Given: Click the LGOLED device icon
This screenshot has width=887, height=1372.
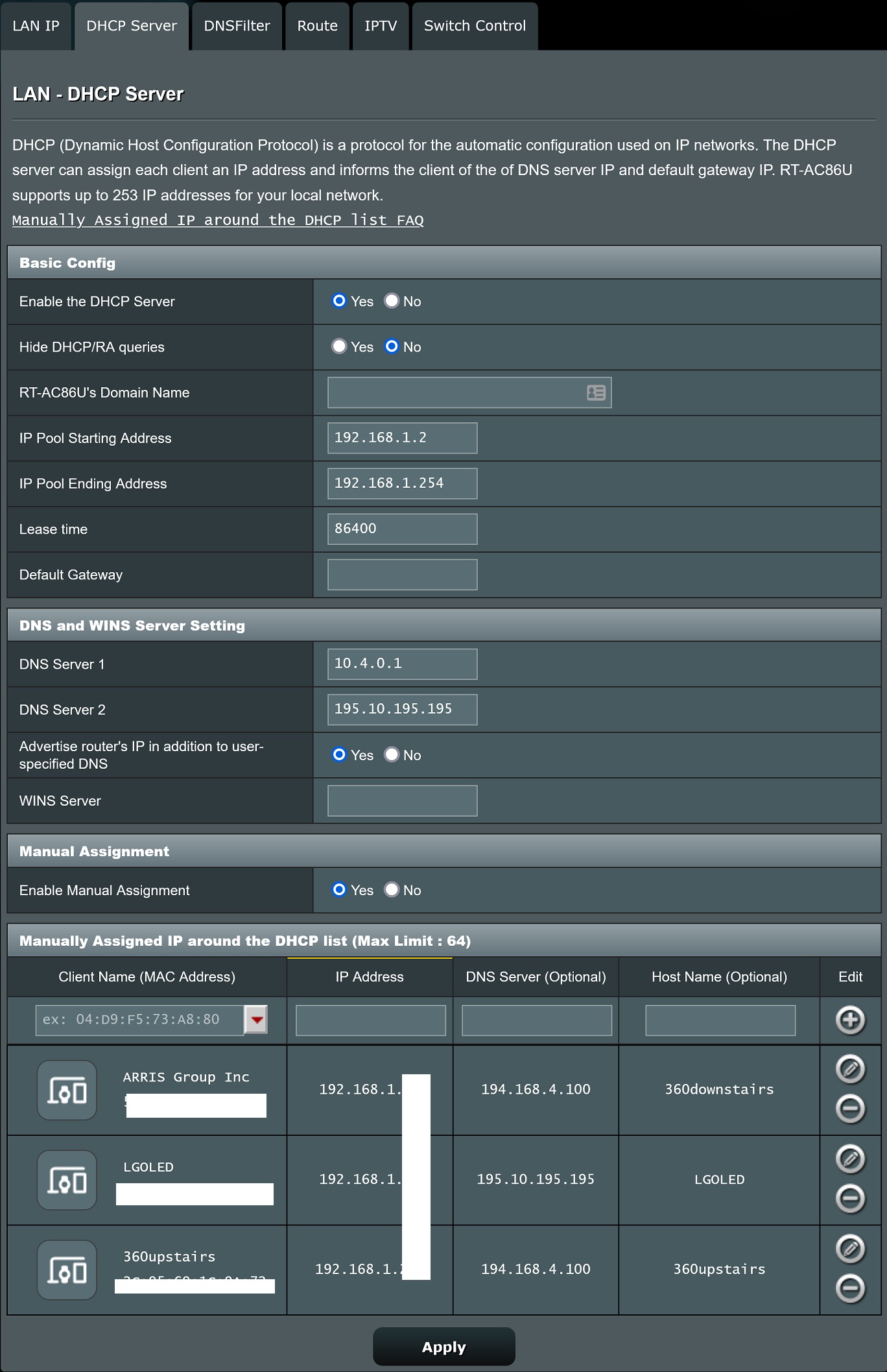Looking at the screenshot, I should tap(67, 1180).
